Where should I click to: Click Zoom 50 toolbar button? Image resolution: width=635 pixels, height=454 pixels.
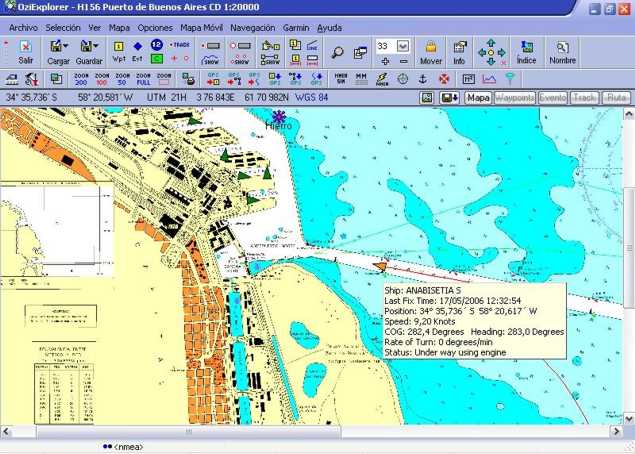click(123, 79)
